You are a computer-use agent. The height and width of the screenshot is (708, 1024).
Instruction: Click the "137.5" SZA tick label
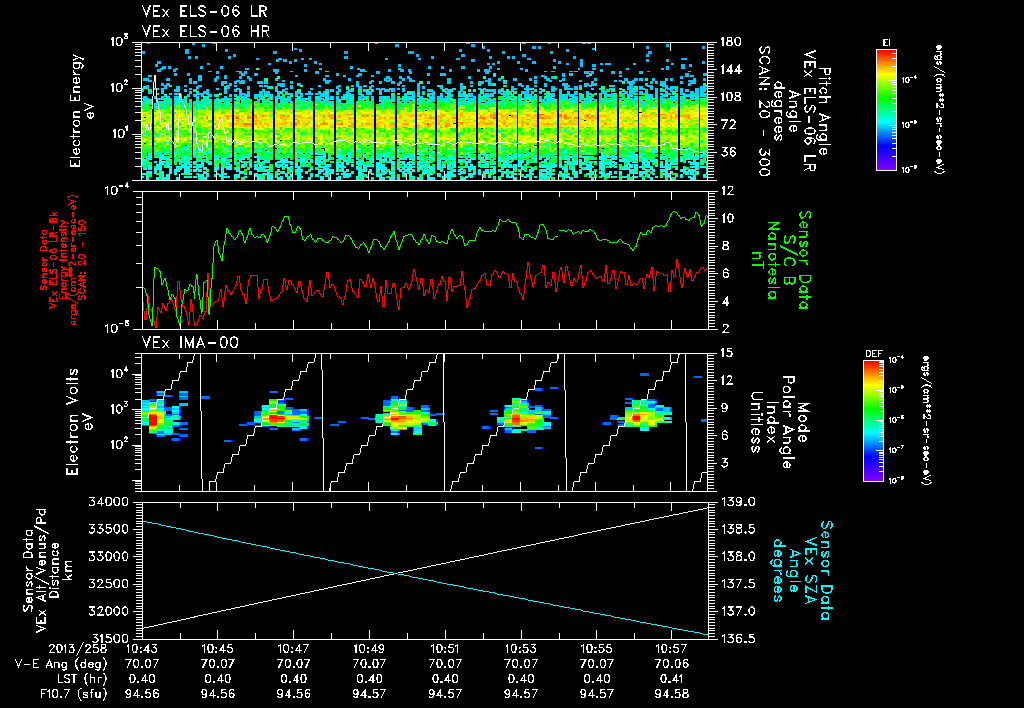point(737,584)
